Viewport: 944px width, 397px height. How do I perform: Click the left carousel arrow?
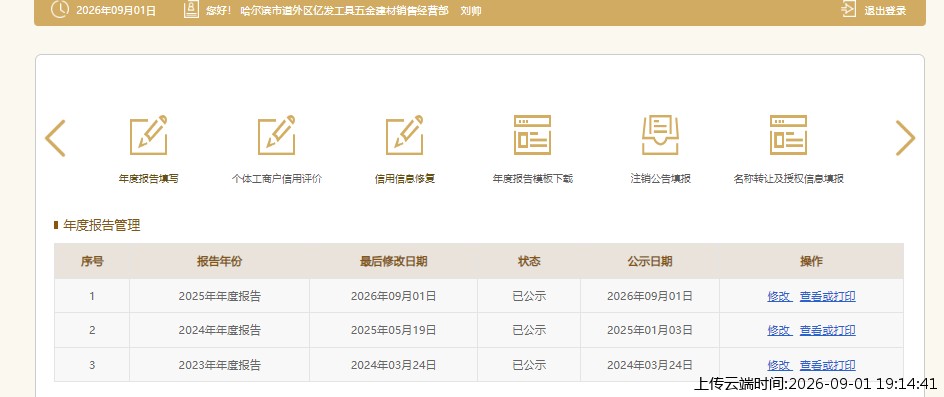55,138
